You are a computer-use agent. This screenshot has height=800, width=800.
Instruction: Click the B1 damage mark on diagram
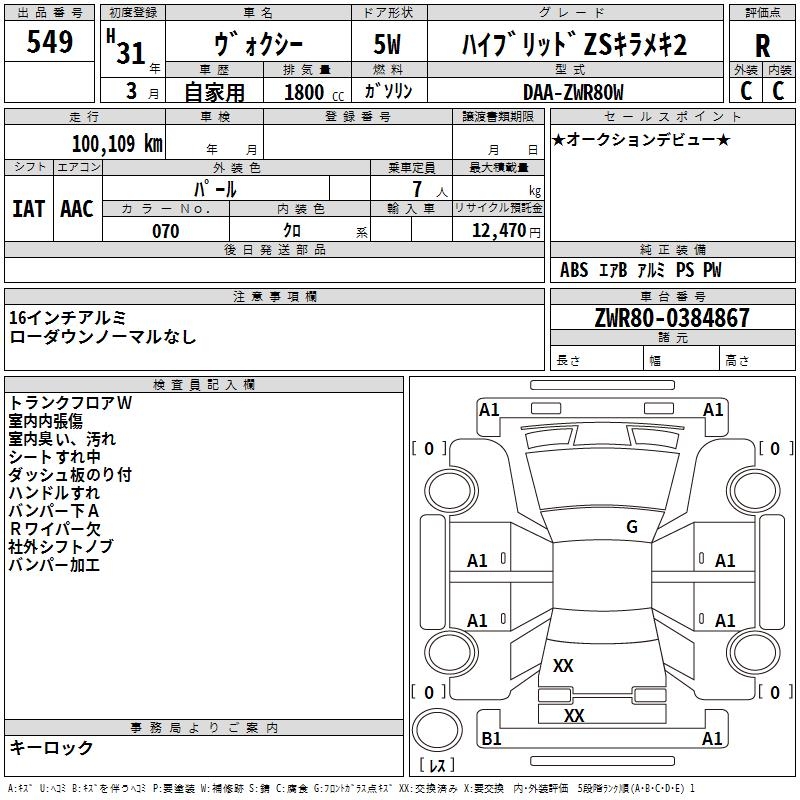(x=491, y=739)
